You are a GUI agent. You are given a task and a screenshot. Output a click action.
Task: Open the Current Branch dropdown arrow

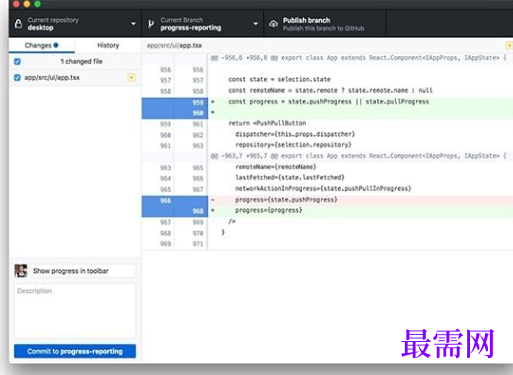[256, 24]
